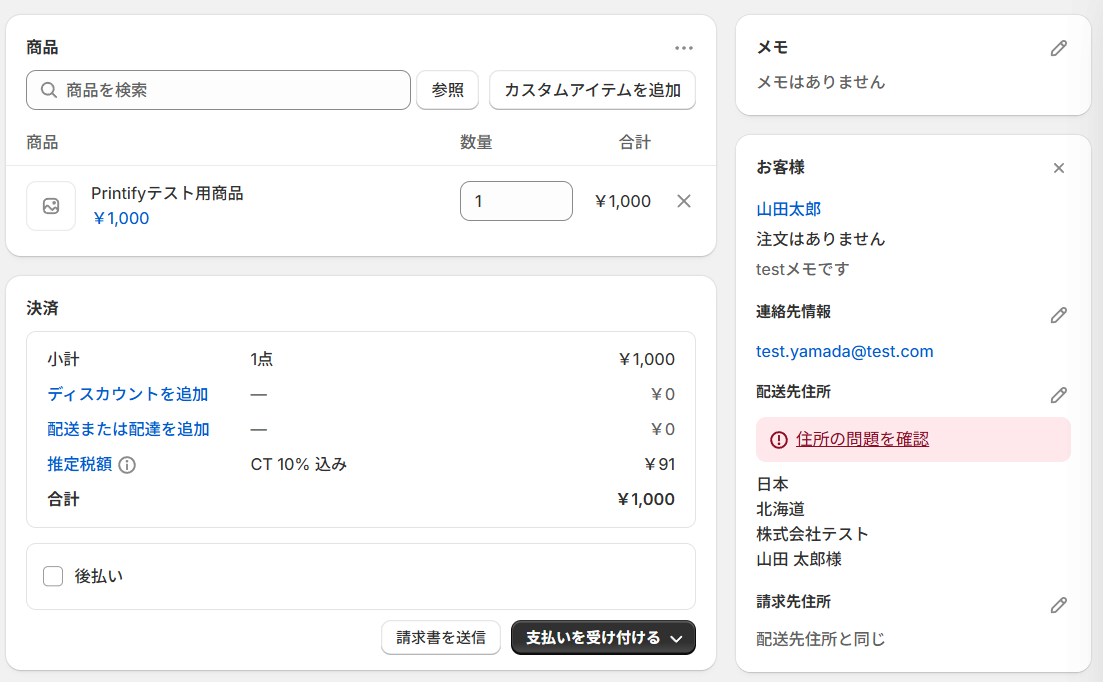This screenshot has height=682, width=1103.
Task: Edit 請求先住所 with the pencil icon
Action: [1059, 605]
